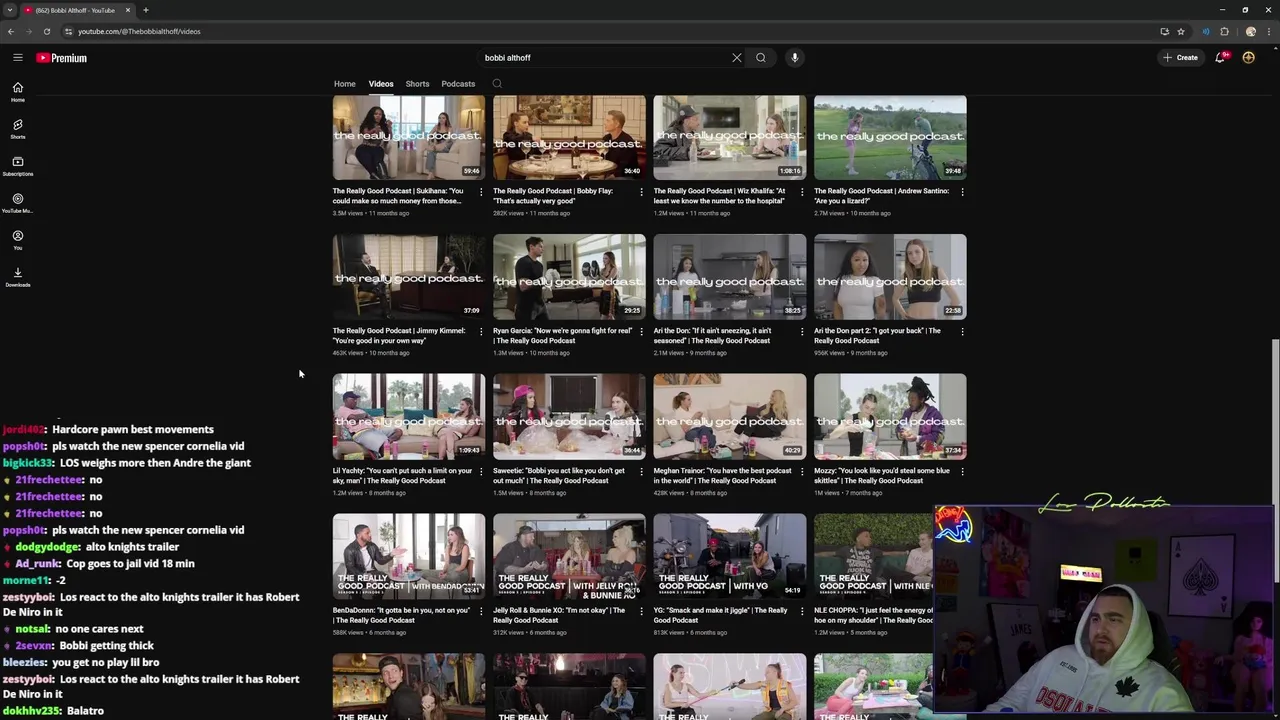The image size is (1280, 720).
Task: Open a new browser tab
Action: [146, 10]
